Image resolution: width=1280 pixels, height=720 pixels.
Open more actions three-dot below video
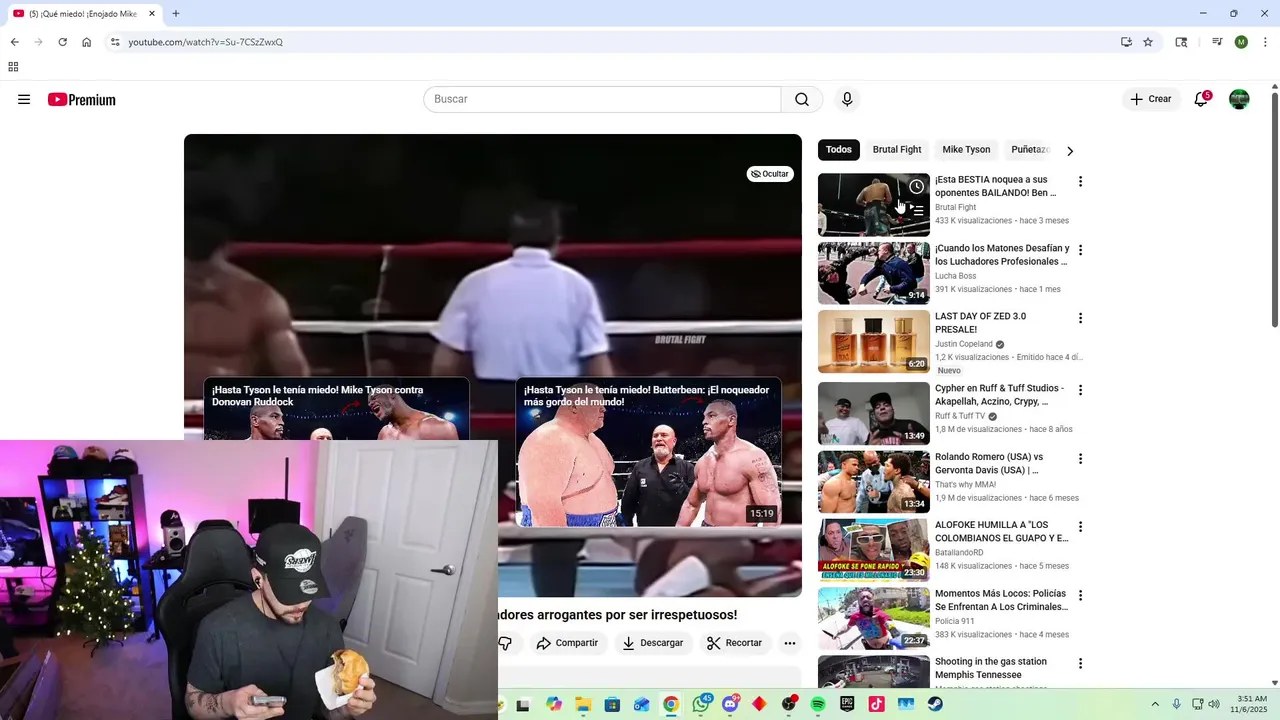(x=790, y=643)
